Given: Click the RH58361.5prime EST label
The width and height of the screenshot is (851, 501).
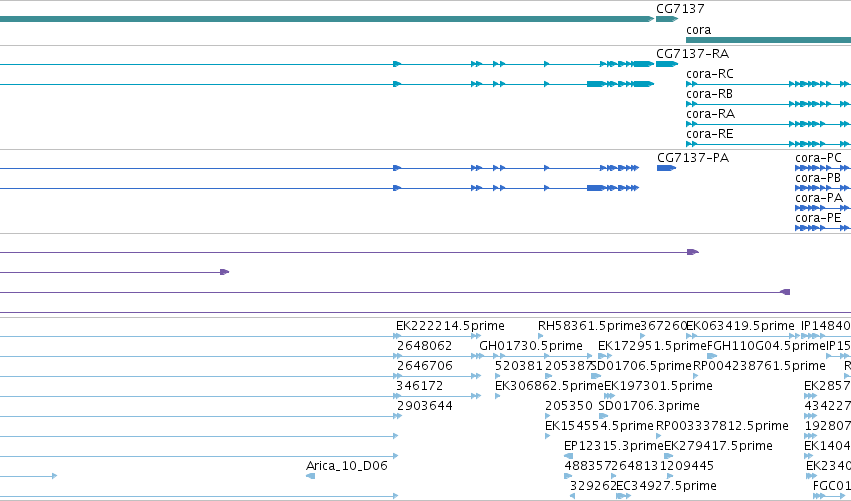Looking at the screenshot, I should (589, 326).
